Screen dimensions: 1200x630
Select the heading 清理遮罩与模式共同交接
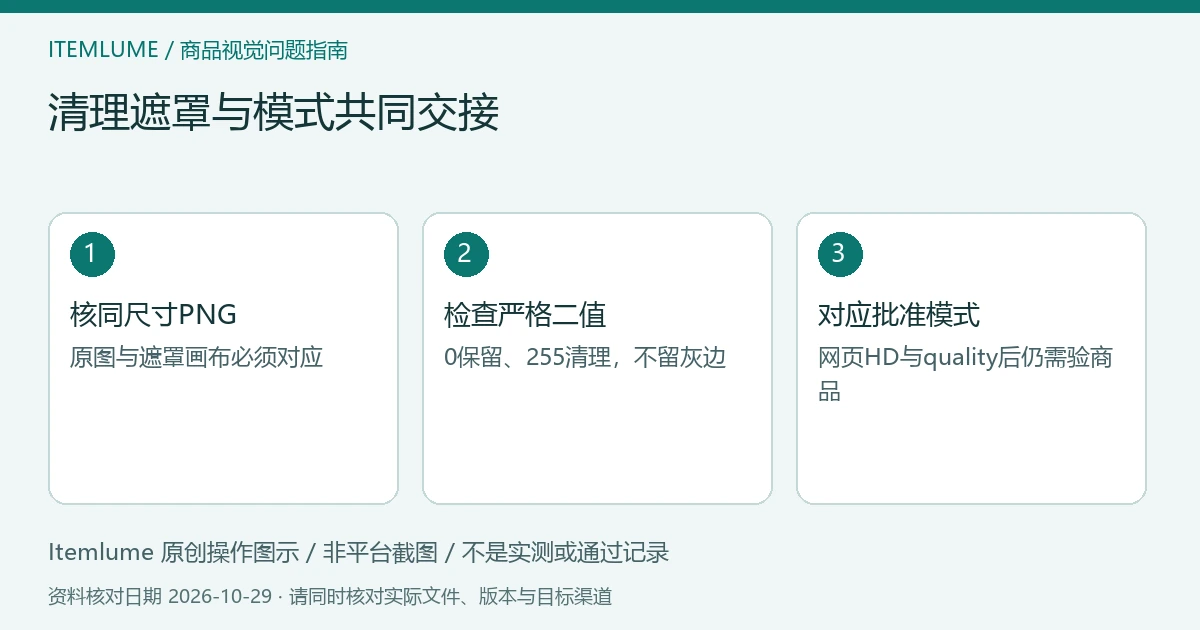click(273, 112)
